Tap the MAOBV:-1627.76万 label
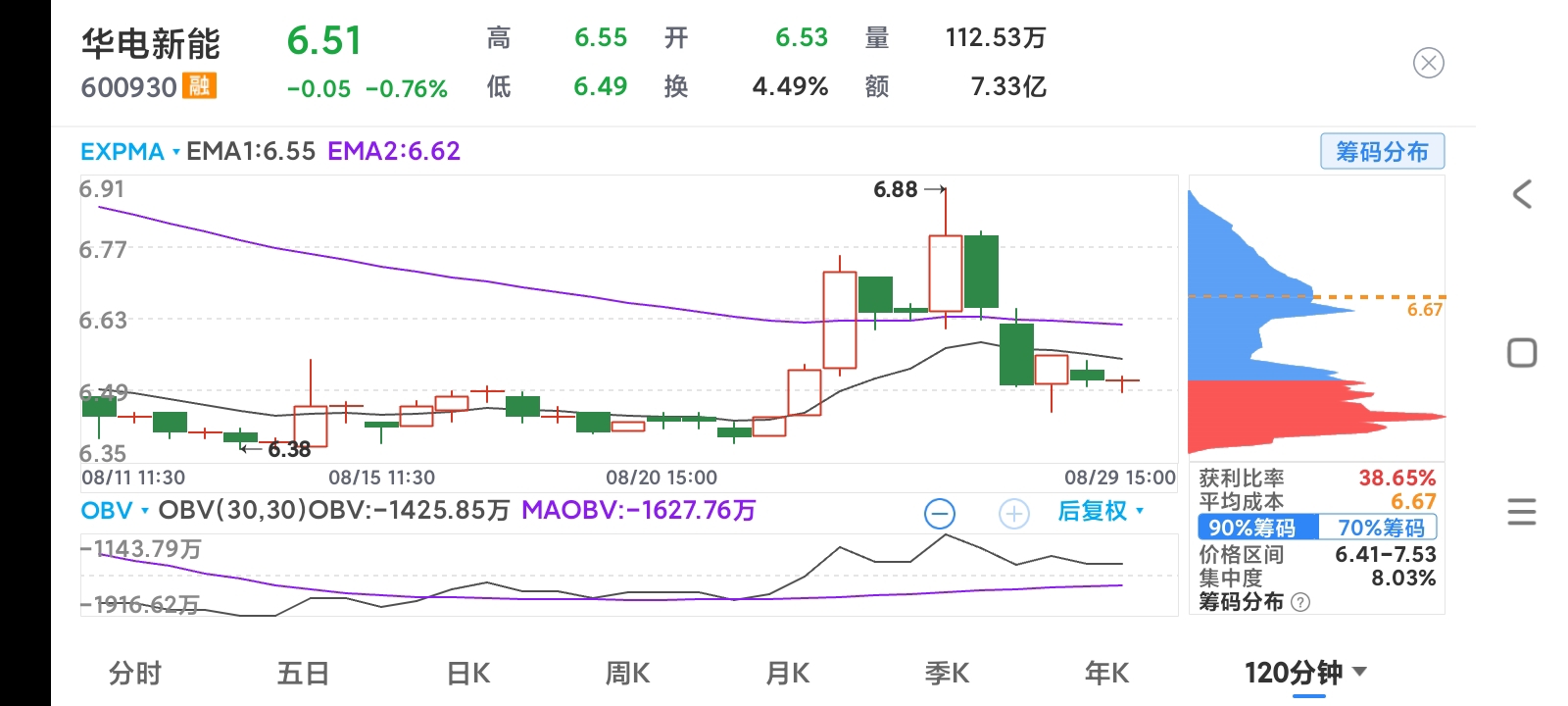1568x706 pixels. [x=639, y=511]
